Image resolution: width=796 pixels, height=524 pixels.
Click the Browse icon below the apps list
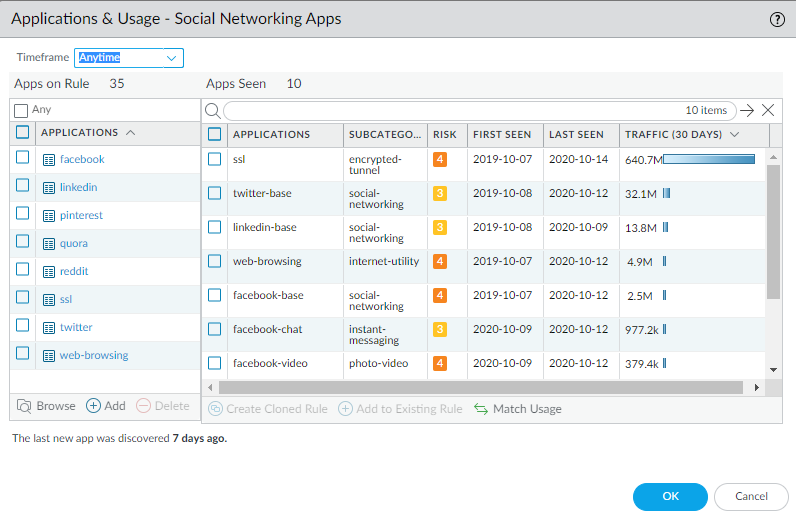pyautogui.click(x=24, y=406)
